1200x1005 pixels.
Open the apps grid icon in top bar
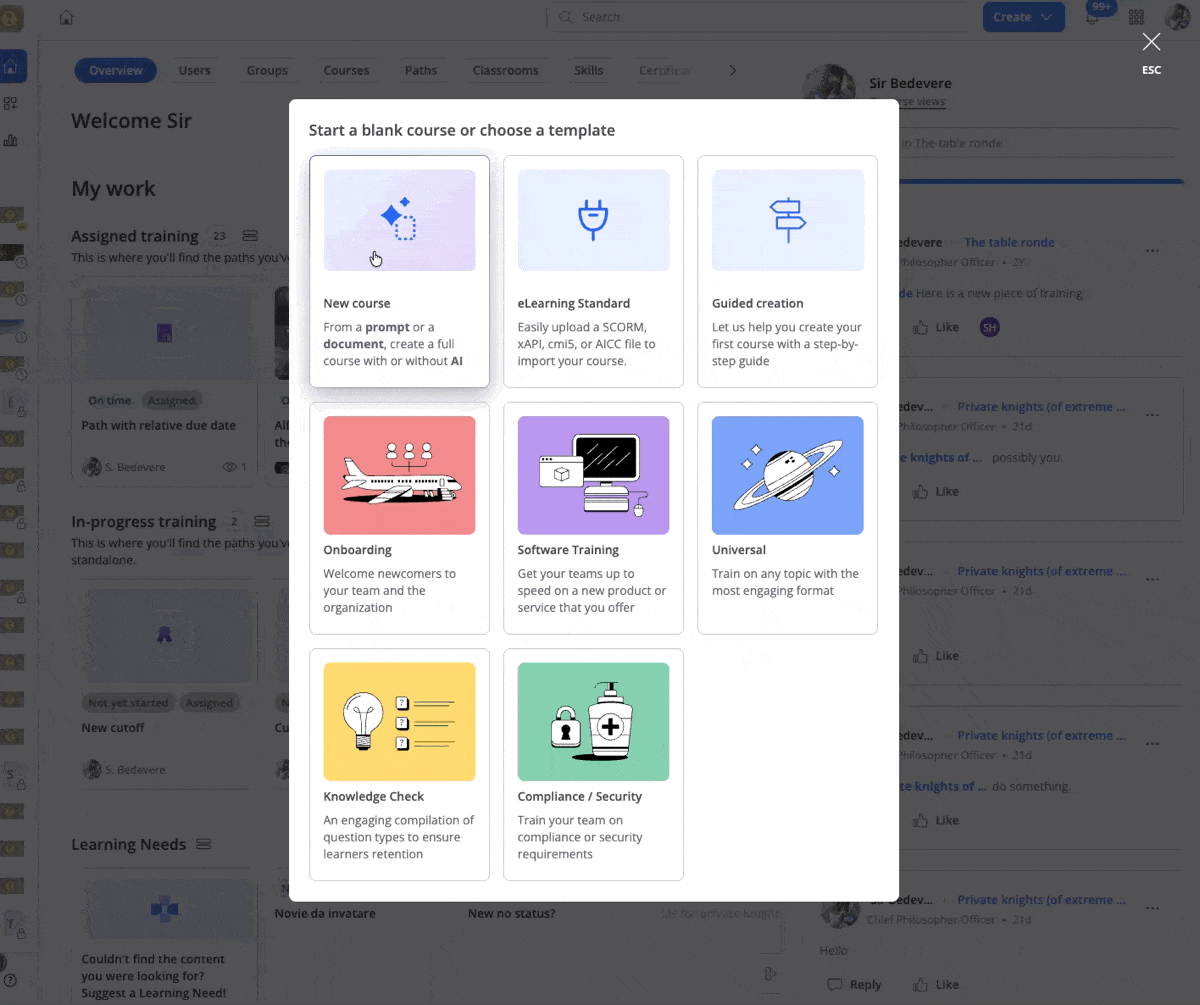(x=1136, y=17)
